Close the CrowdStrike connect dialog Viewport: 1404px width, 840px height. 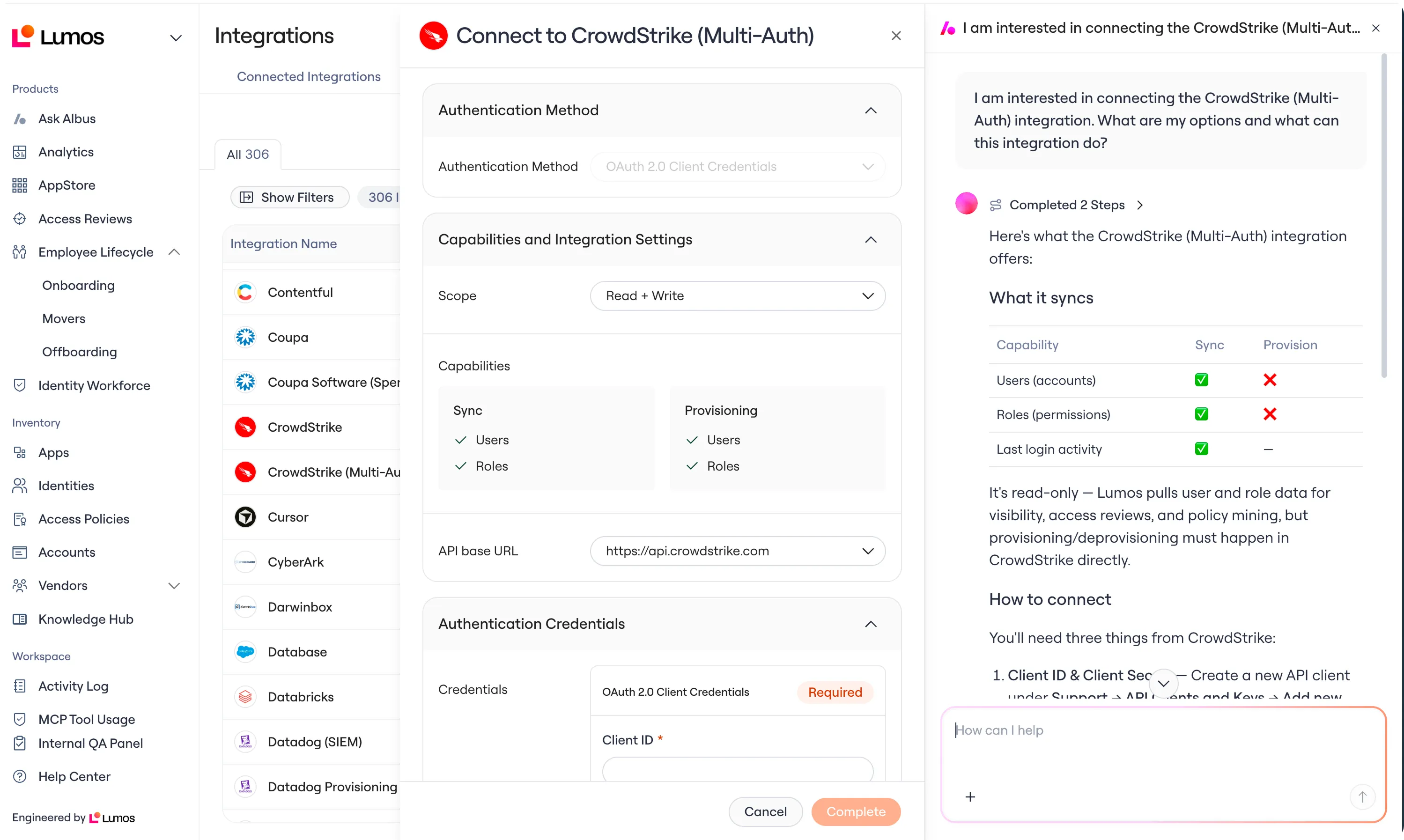895,36
